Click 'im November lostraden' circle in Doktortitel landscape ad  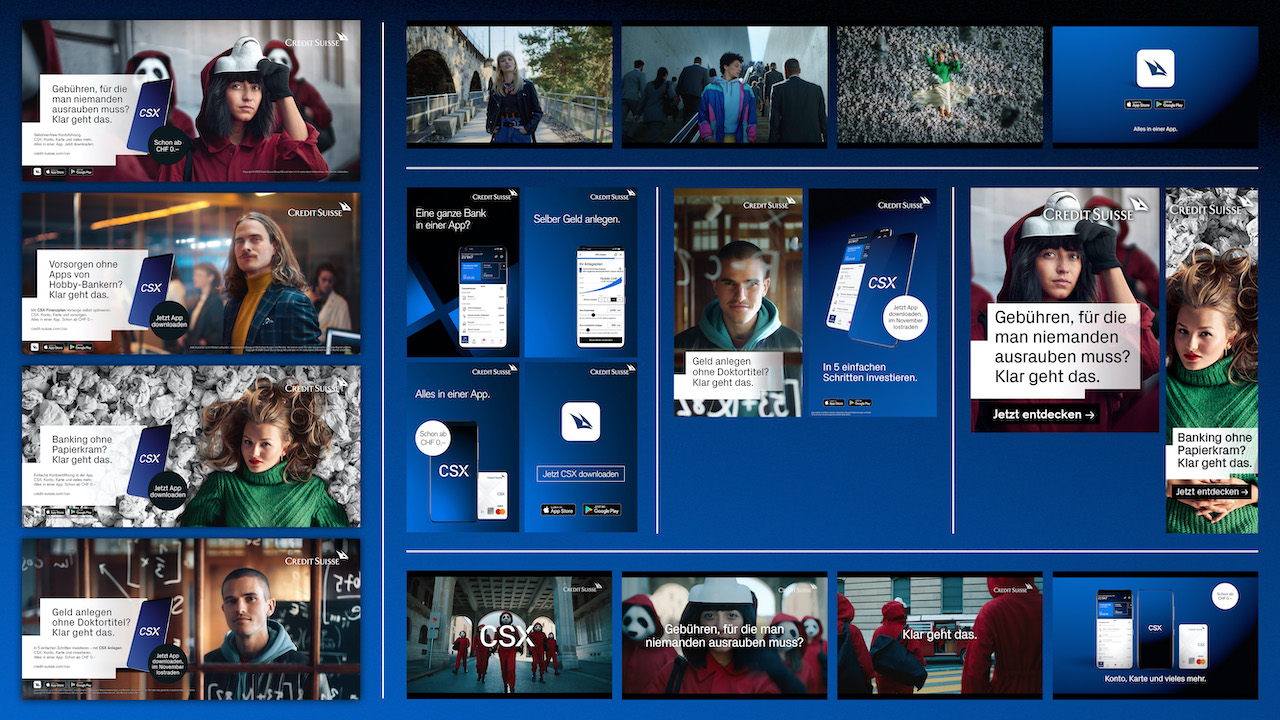[x=167, y=662]
